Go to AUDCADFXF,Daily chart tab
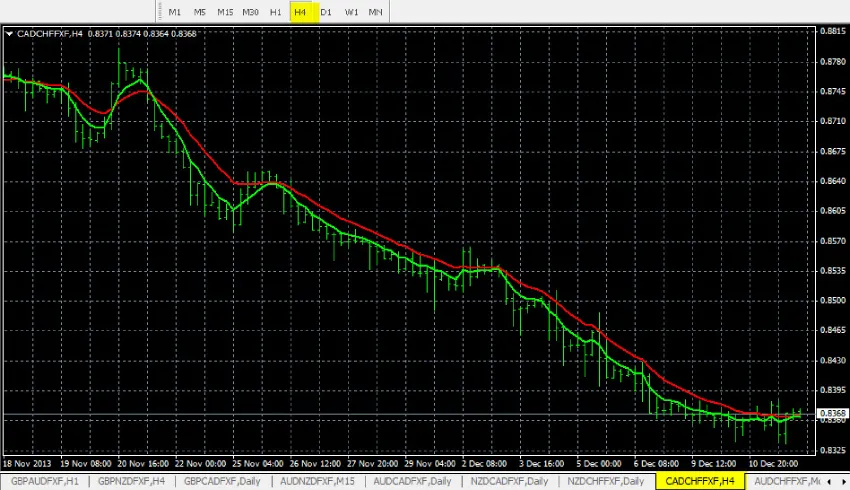Viewport: 850px width, 490px height. (413, 481)
